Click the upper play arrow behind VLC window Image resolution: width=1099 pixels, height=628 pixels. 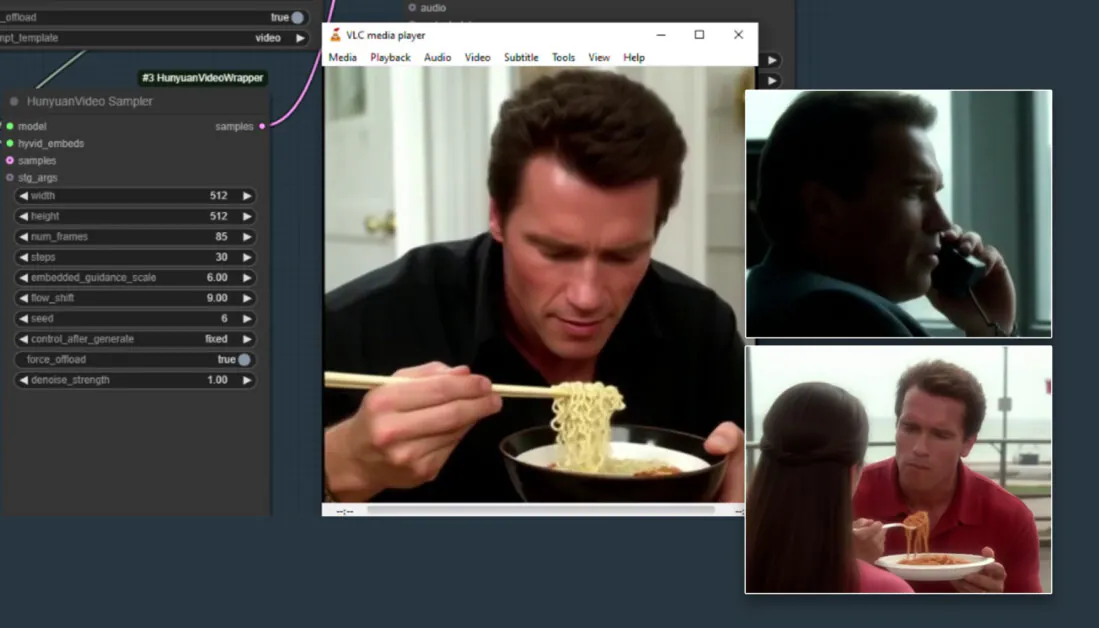point(772,60)
